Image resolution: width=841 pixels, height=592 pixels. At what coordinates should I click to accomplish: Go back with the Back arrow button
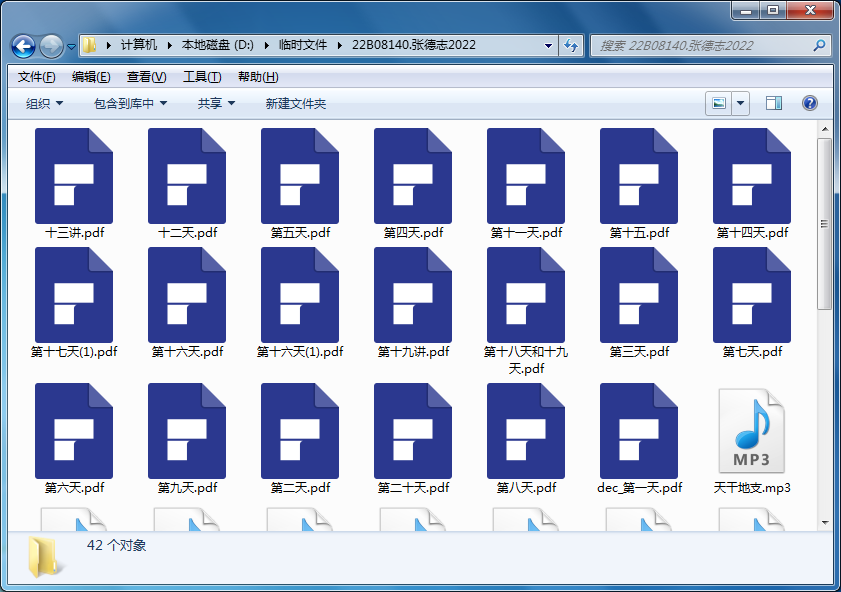point(24,46)
